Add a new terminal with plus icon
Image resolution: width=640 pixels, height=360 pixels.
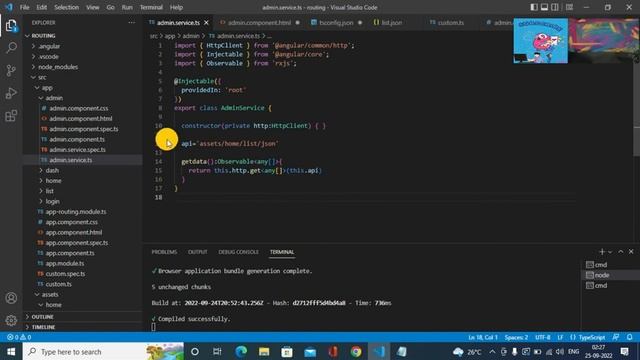[602, 252]
